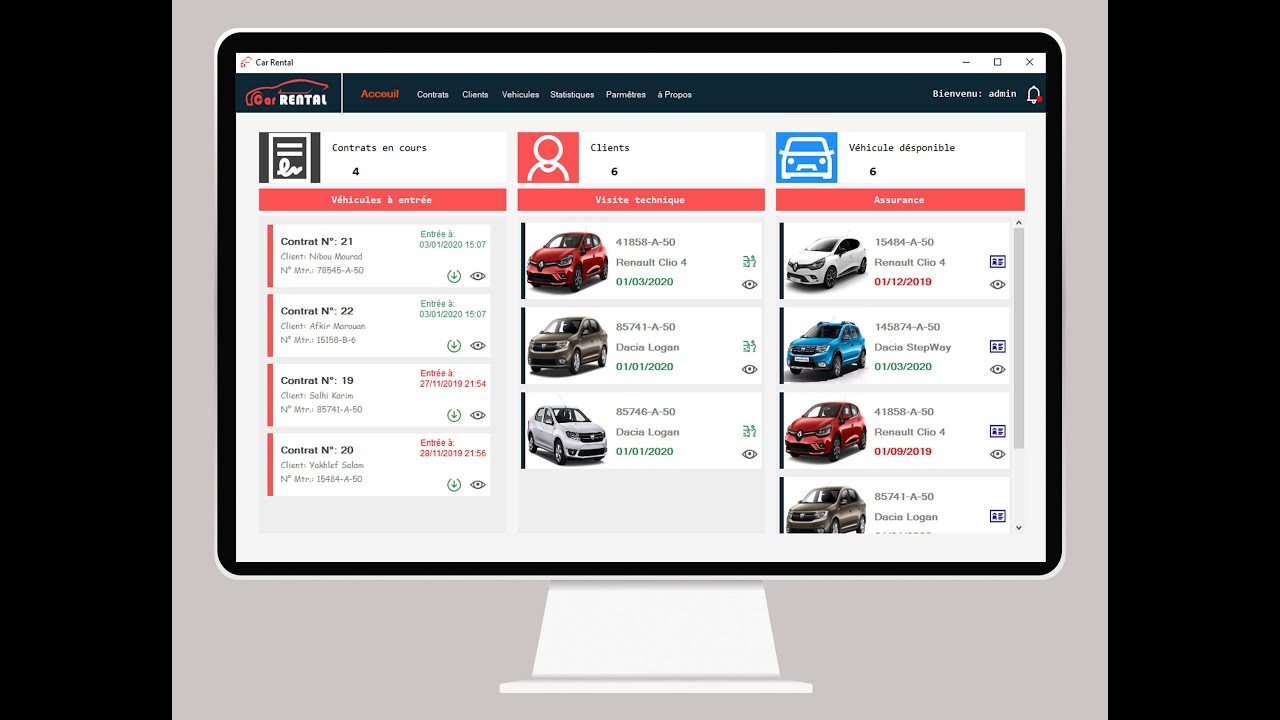Click insurance card icon for 41858-A-50 in Assurance

click(997, 432)
